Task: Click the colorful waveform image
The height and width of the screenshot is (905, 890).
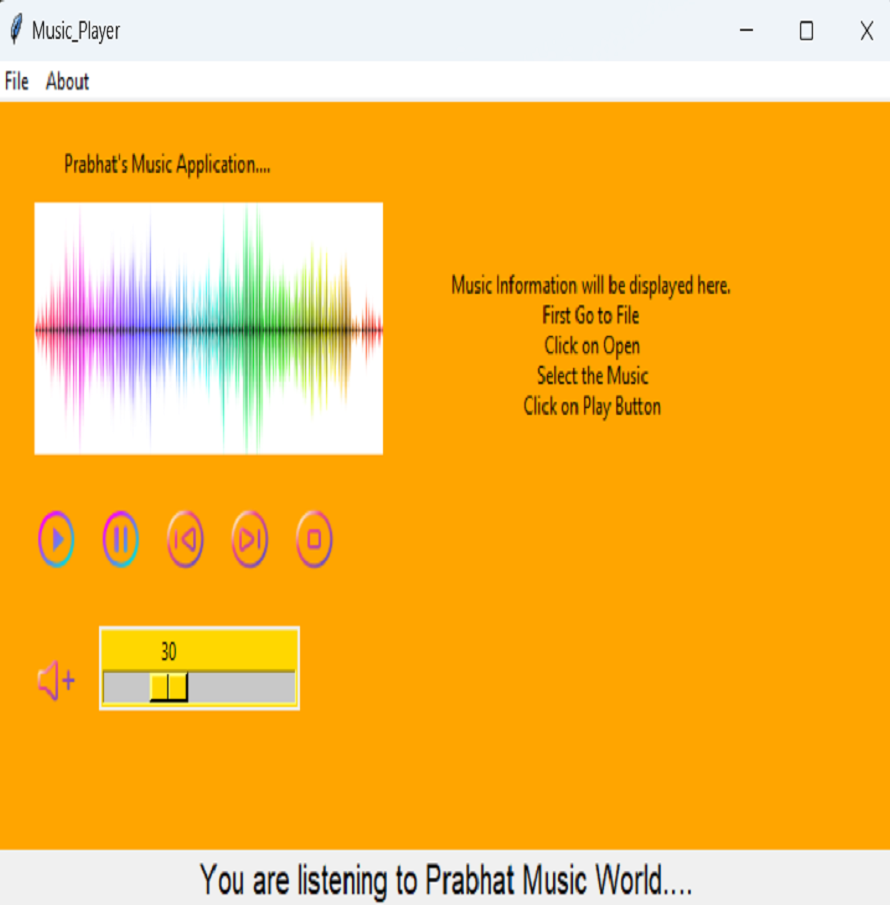Action: [208, 328]
